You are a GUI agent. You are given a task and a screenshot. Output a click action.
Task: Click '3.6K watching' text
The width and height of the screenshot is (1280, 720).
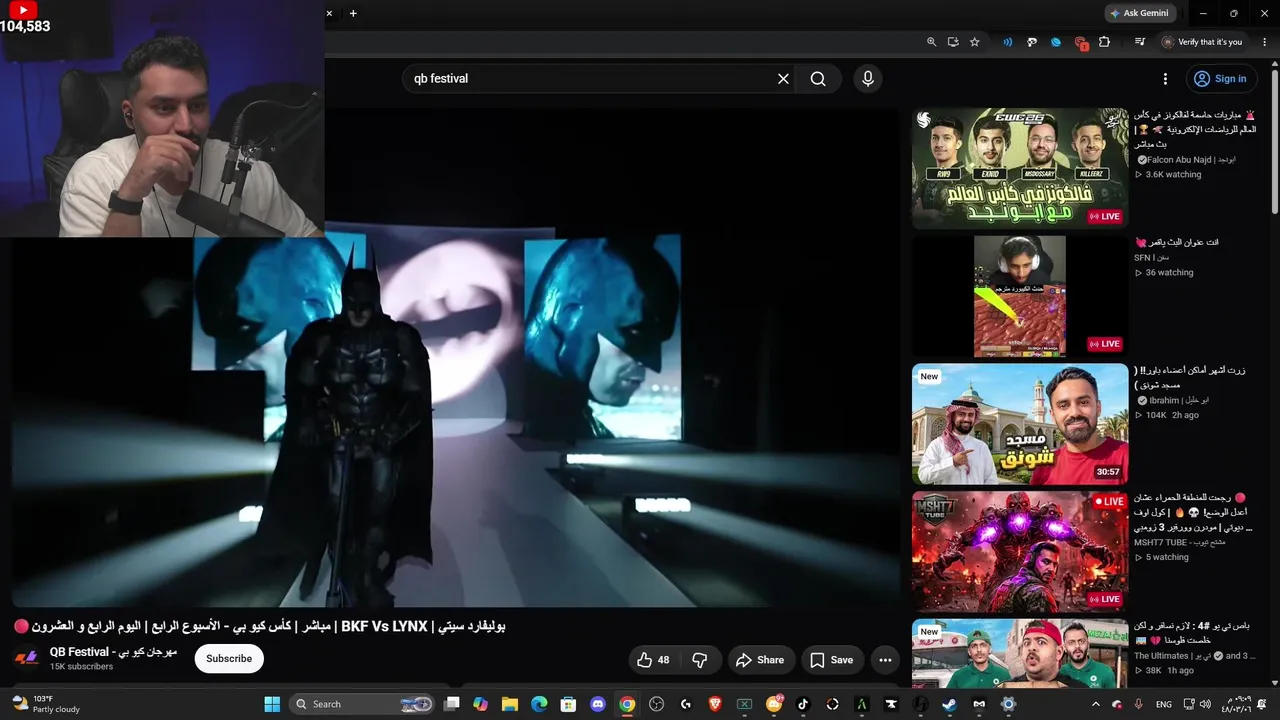[1173, 175]
